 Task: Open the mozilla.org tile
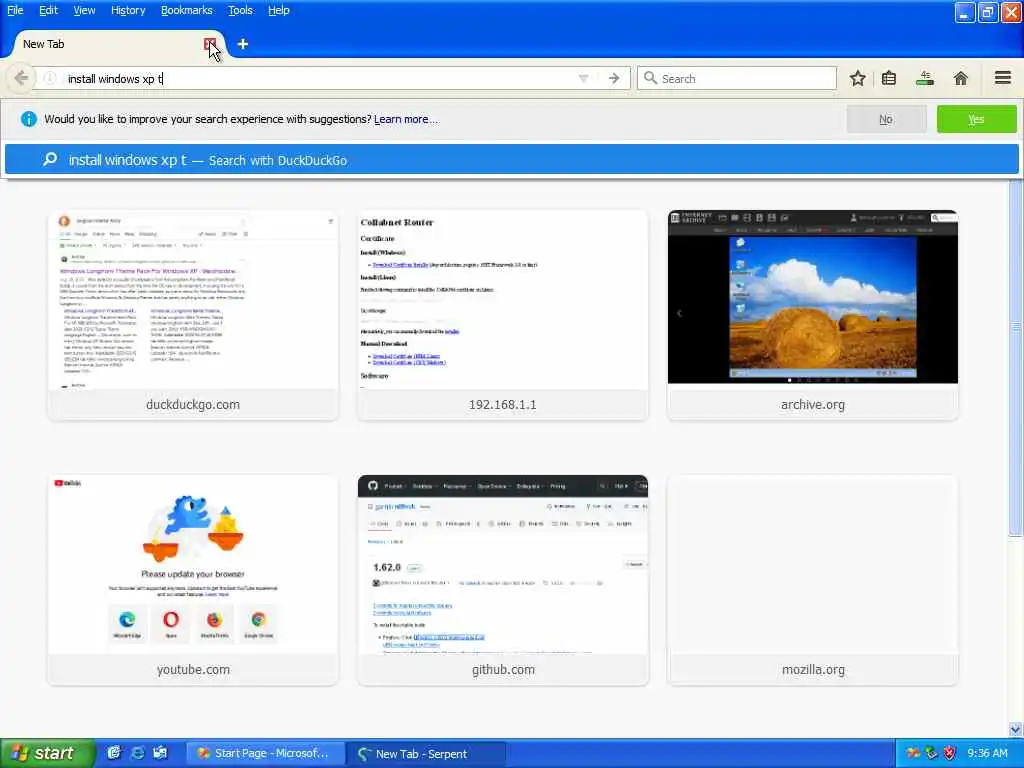pos(812,581)
